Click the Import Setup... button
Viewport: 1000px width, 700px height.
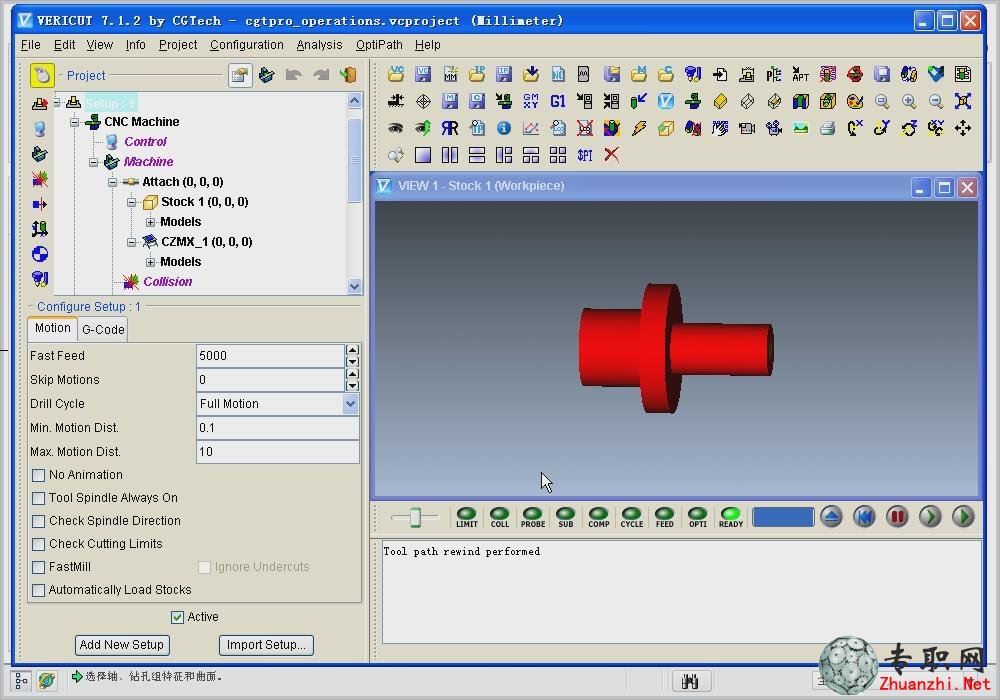point(266,645)
